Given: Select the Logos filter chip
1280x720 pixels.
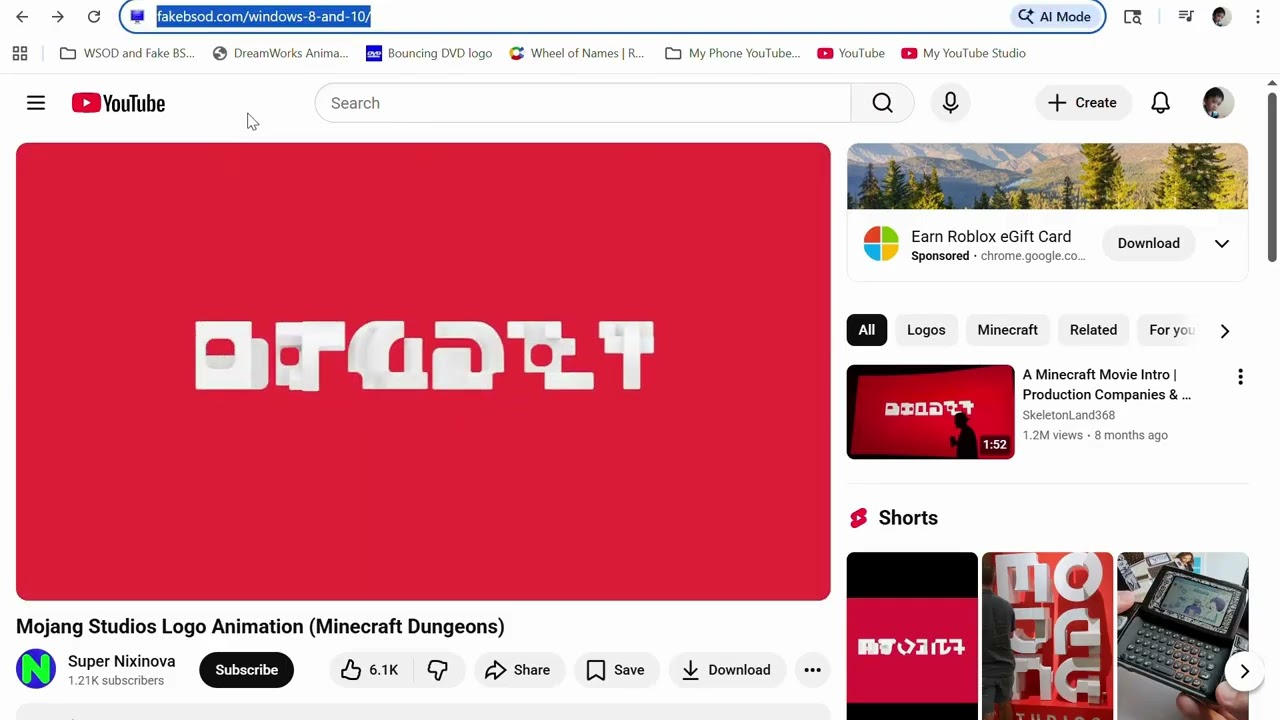Looking at the screenshot, I should click(x=926, y=330).
